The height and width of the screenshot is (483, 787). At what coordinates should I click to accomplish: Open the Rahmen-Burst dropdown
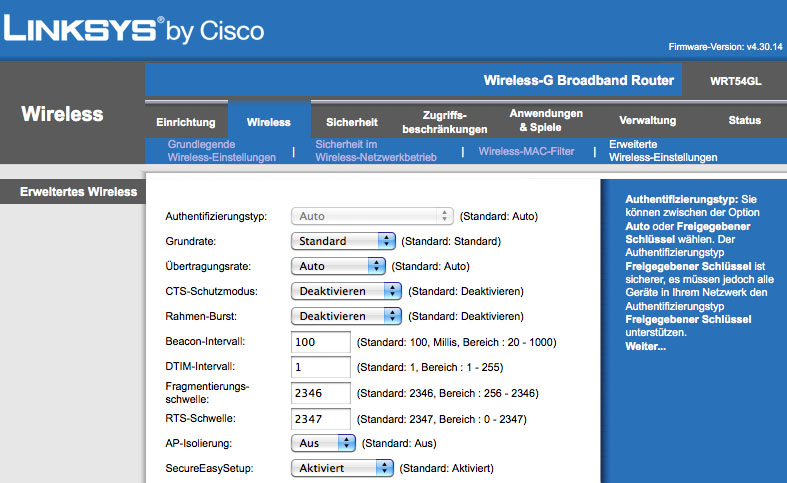tap(346, 316)
